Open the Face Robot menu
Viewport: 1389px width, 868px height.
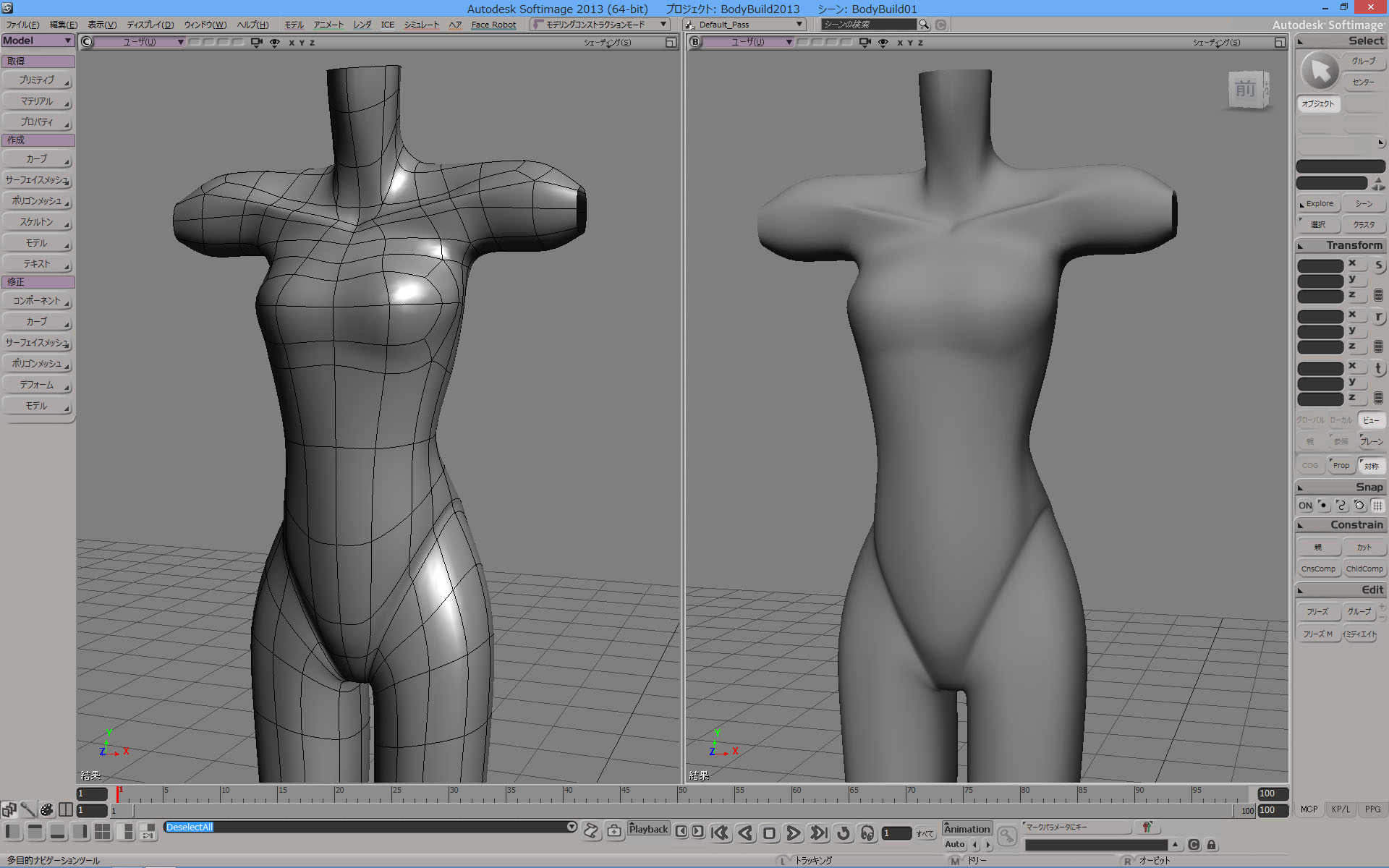pyautogui.click(x=493, y=24)
